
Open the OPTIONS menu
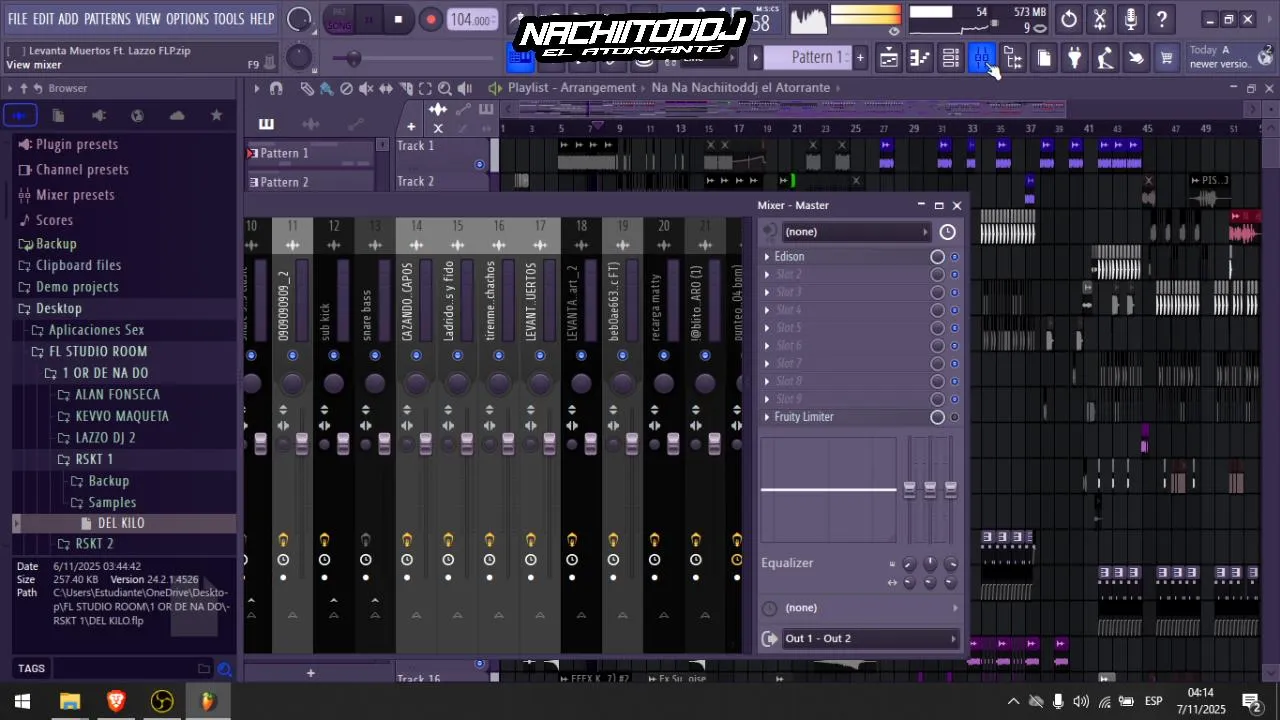point(187,19)
